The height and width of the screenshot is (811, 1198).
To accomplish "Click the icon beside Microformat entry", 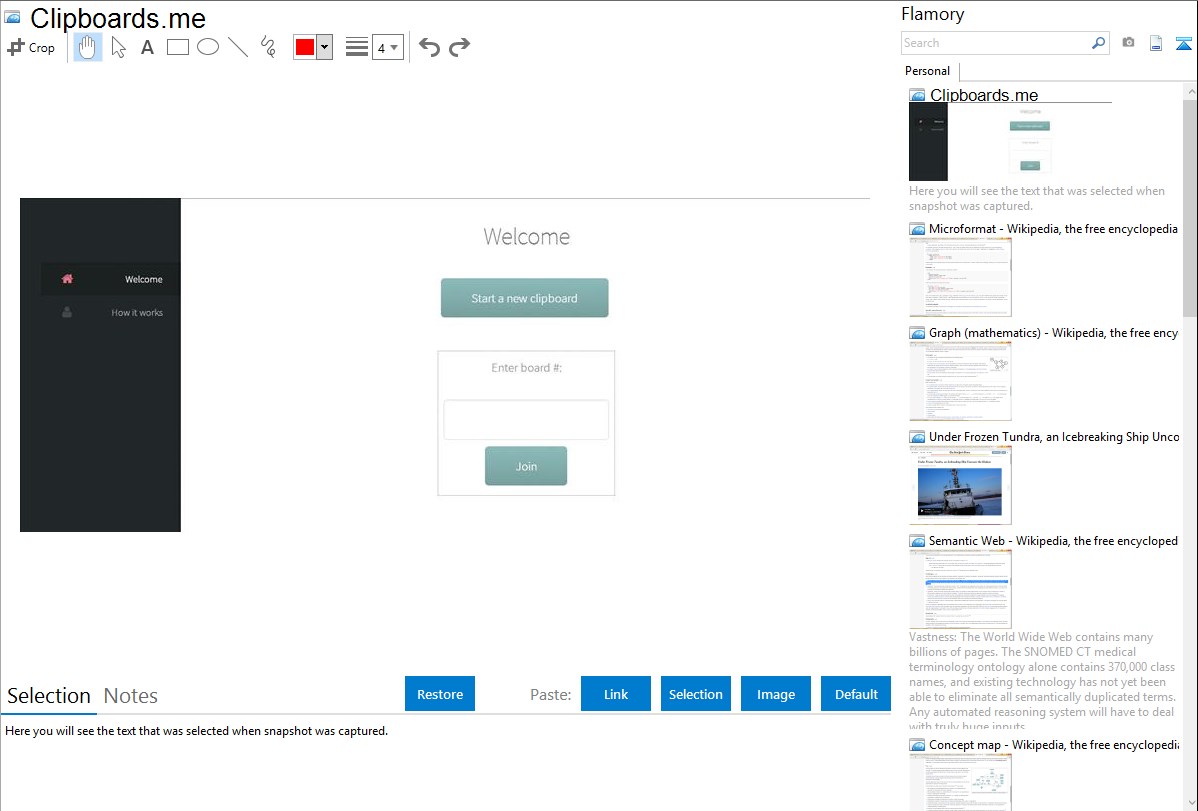I will [x=917, y=229].
